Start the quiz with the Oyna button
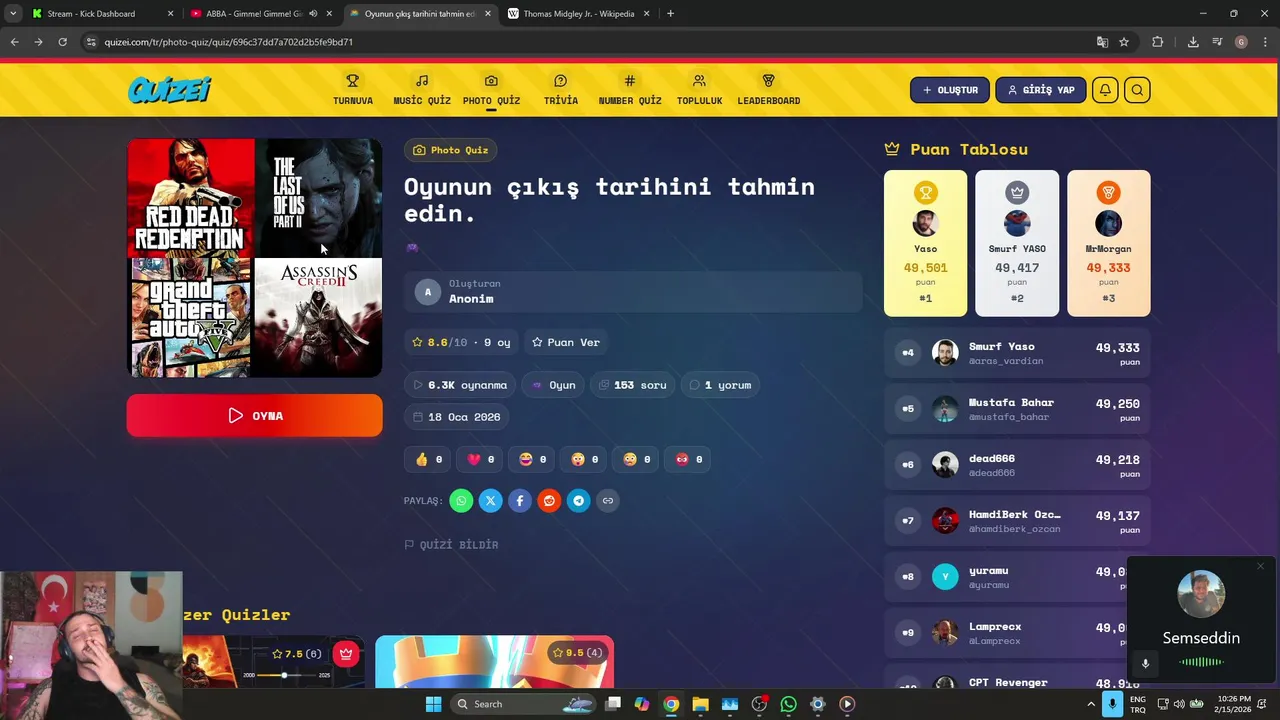The image size is (1280, 720). (254, 415)
